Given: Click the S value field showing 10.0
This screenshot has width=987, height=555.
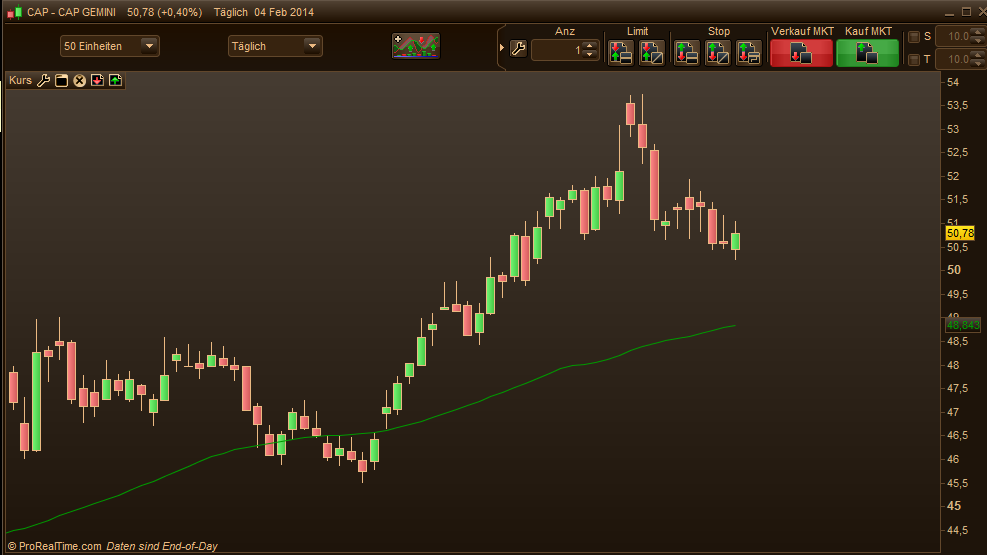Looking at the screenshot, I should (x=954, y=36).
